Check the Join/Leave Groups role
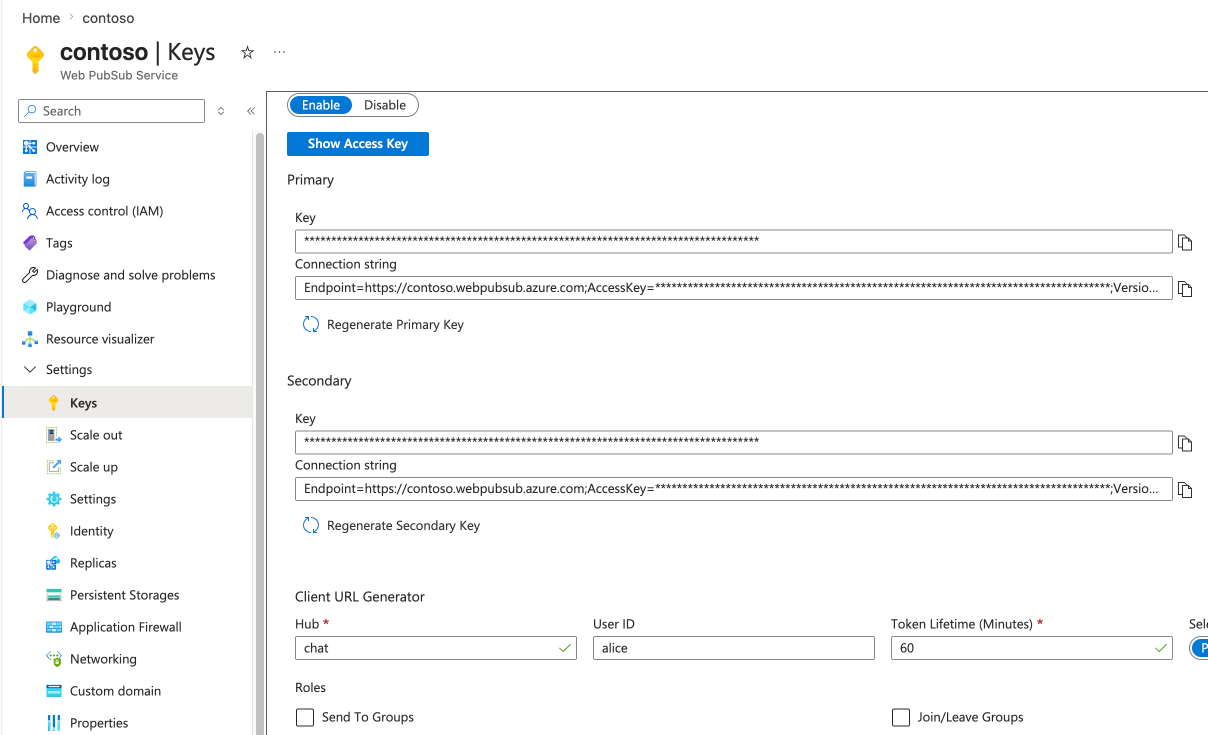 (901, 717)
